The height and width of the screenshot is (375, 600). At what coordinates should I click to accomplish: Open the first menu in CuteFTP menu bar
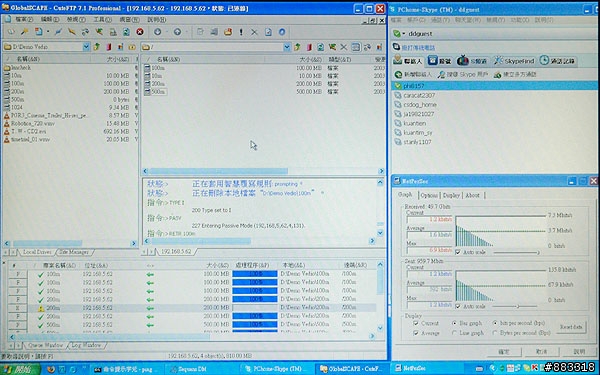coord(24,19)
